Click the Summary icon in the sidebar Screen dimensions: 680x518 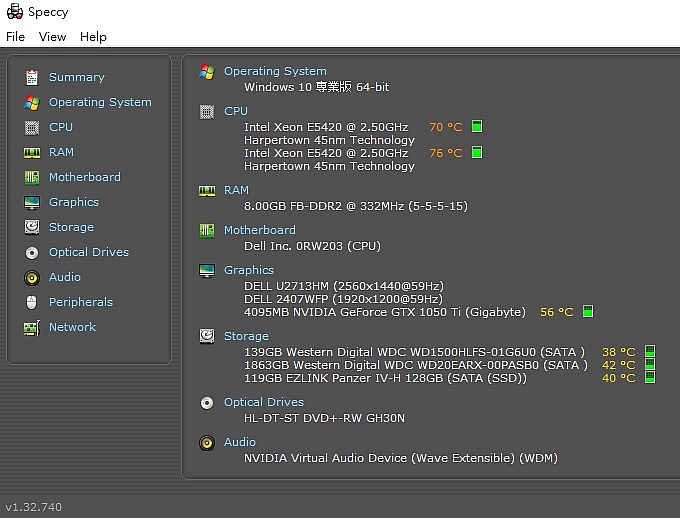coord(32,77)
